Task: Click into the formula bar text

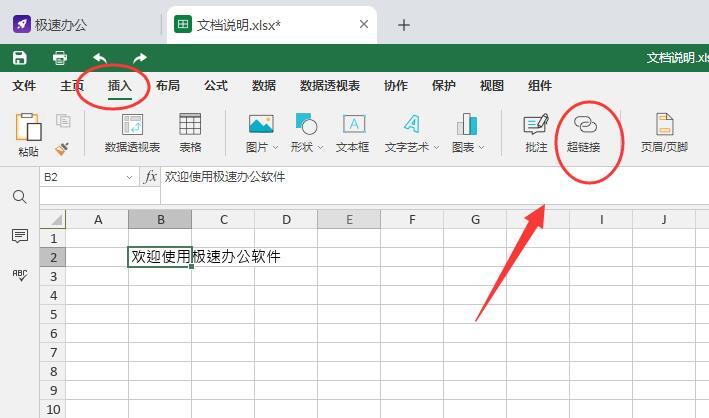Action: [225, 177]
